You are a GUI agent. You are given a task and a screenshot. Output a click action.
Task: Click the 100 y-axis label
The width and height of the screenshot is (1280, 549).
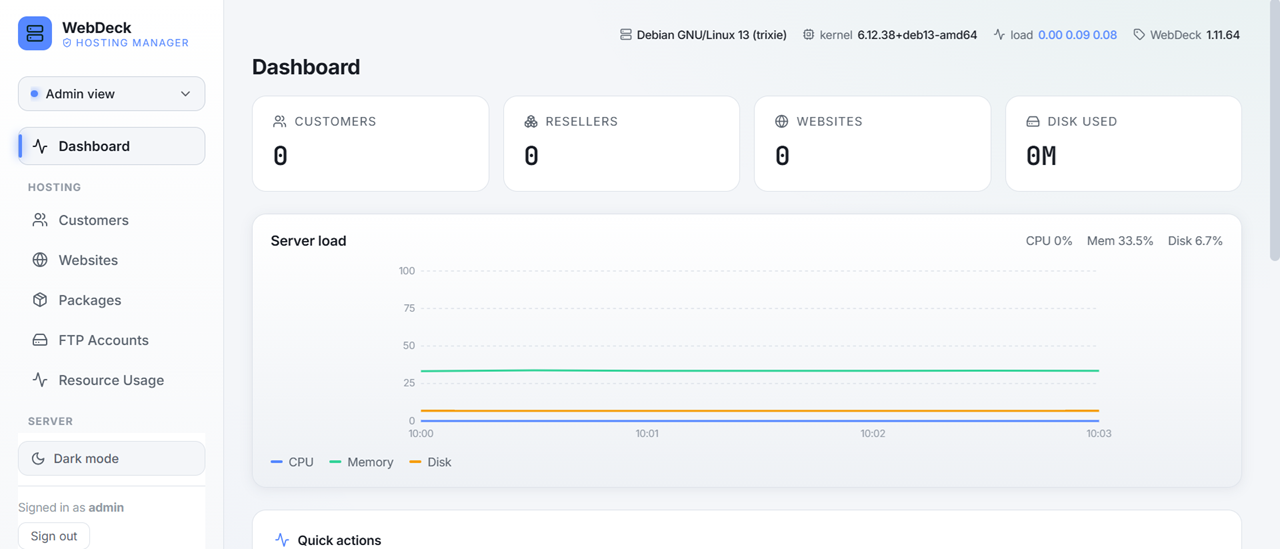406,271
